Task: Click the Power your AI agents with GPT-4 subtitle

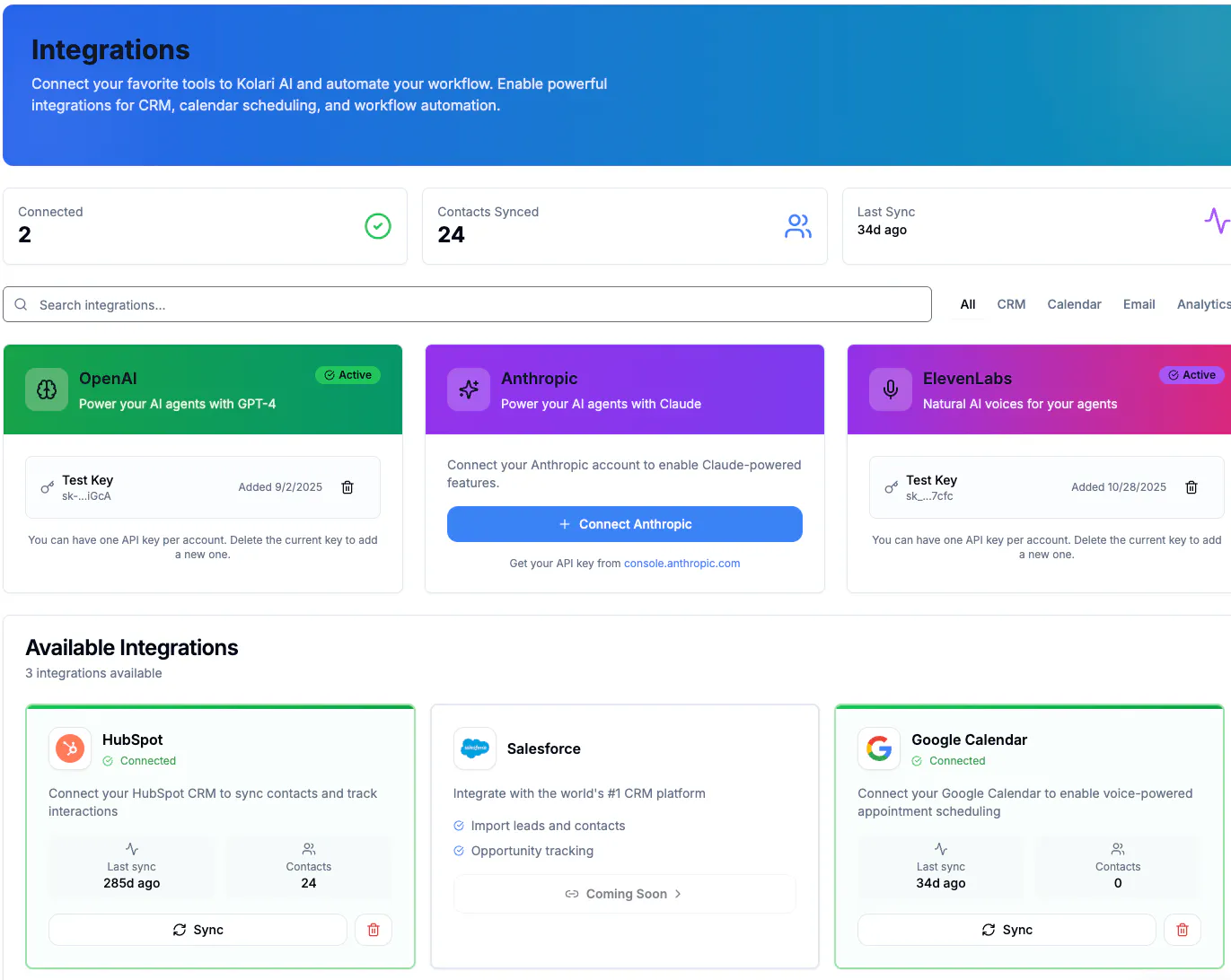Action: click(x=178, y=404)
